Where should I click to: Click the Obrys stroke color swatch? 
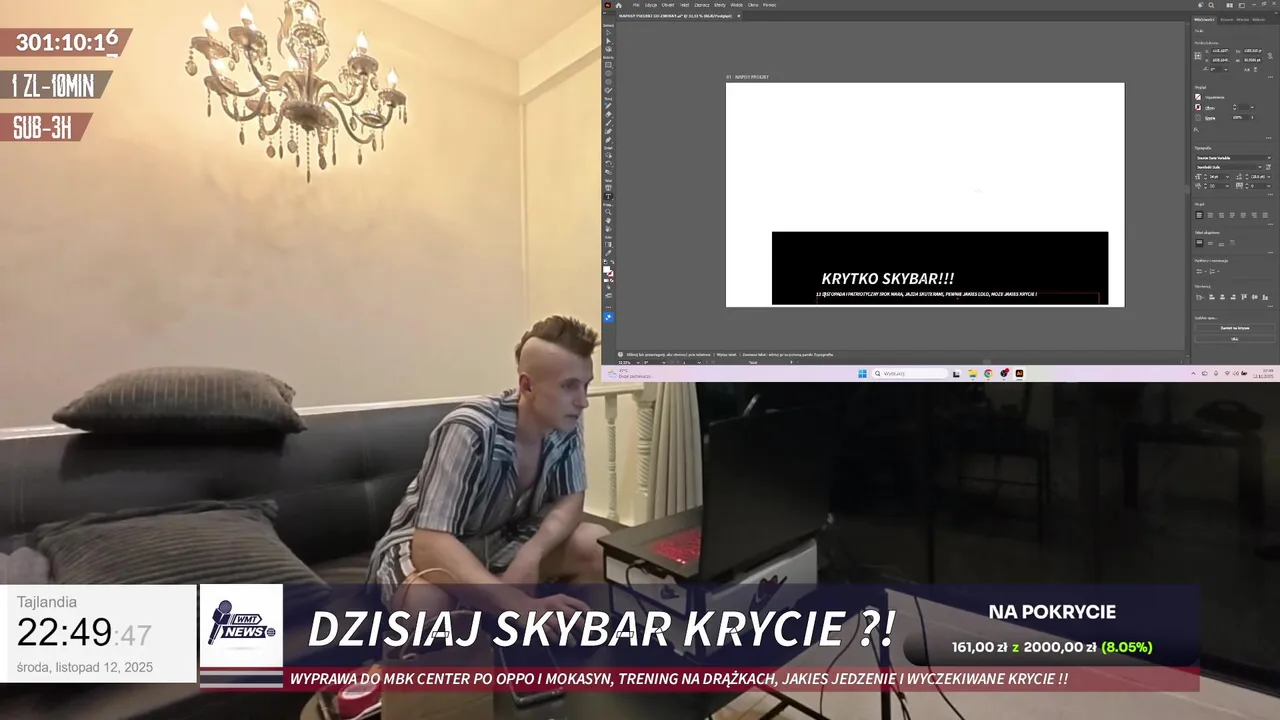[1198, 107]
